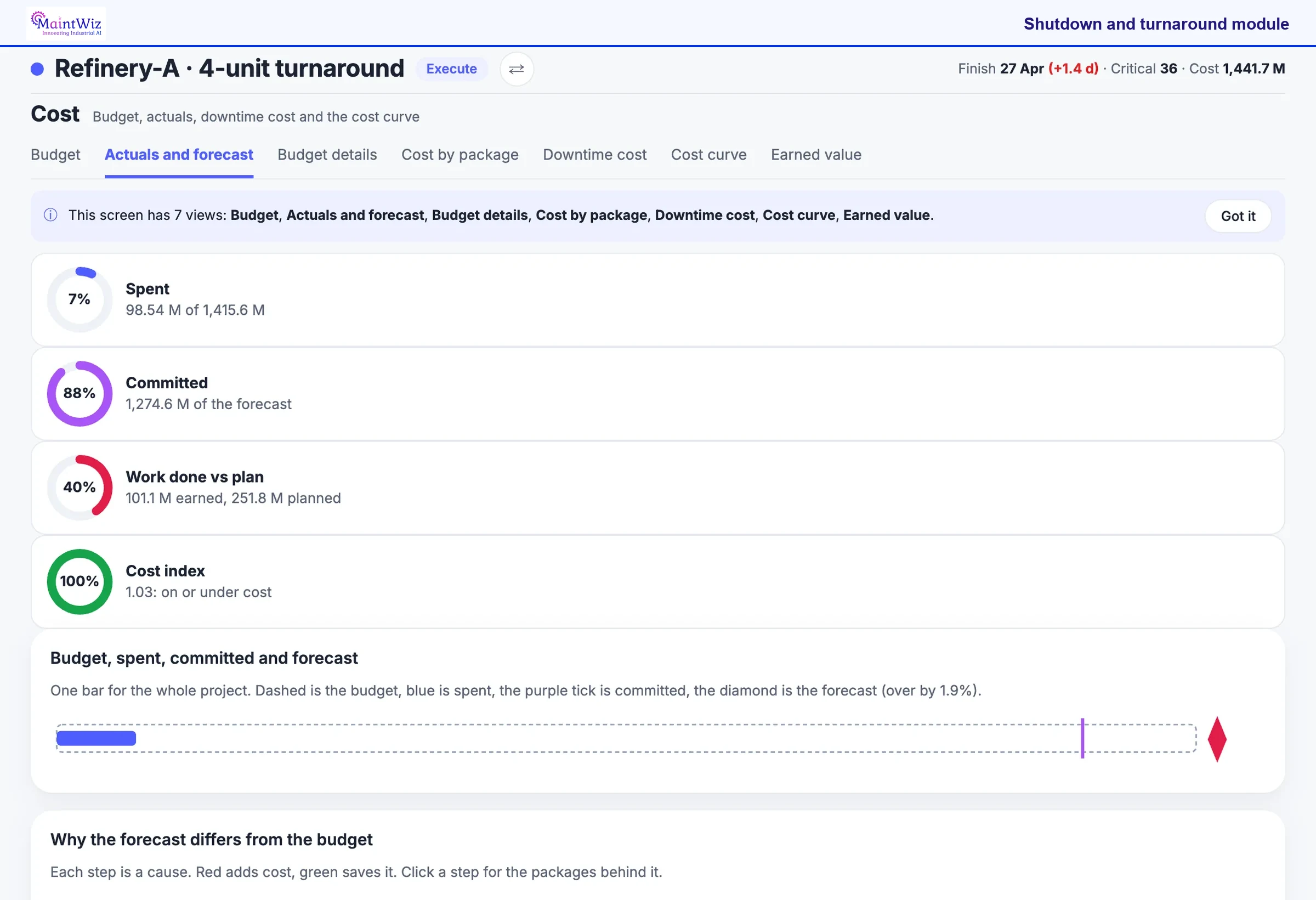
Task: Click '1,274.6 M of the forecast' text
Action: (x=208, y=404)
